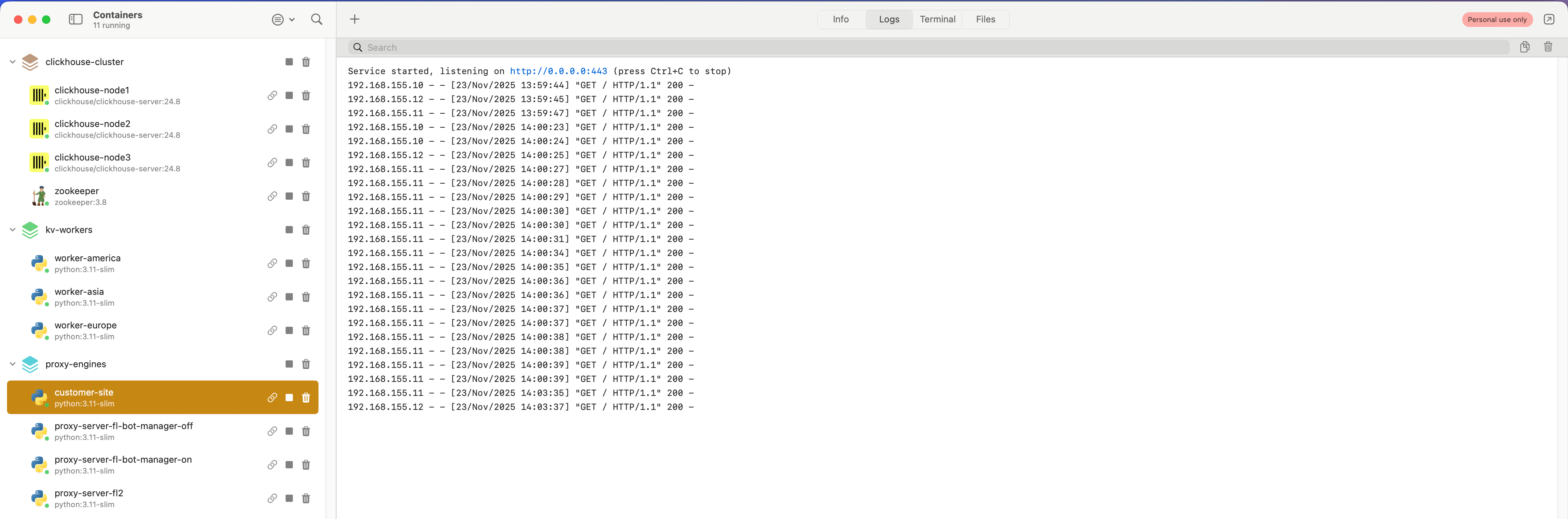The height and width of the screenshot is (519, 1568).
Task: Switch to the Files tab
Action: pyautogui.click(x=984, y=19)
